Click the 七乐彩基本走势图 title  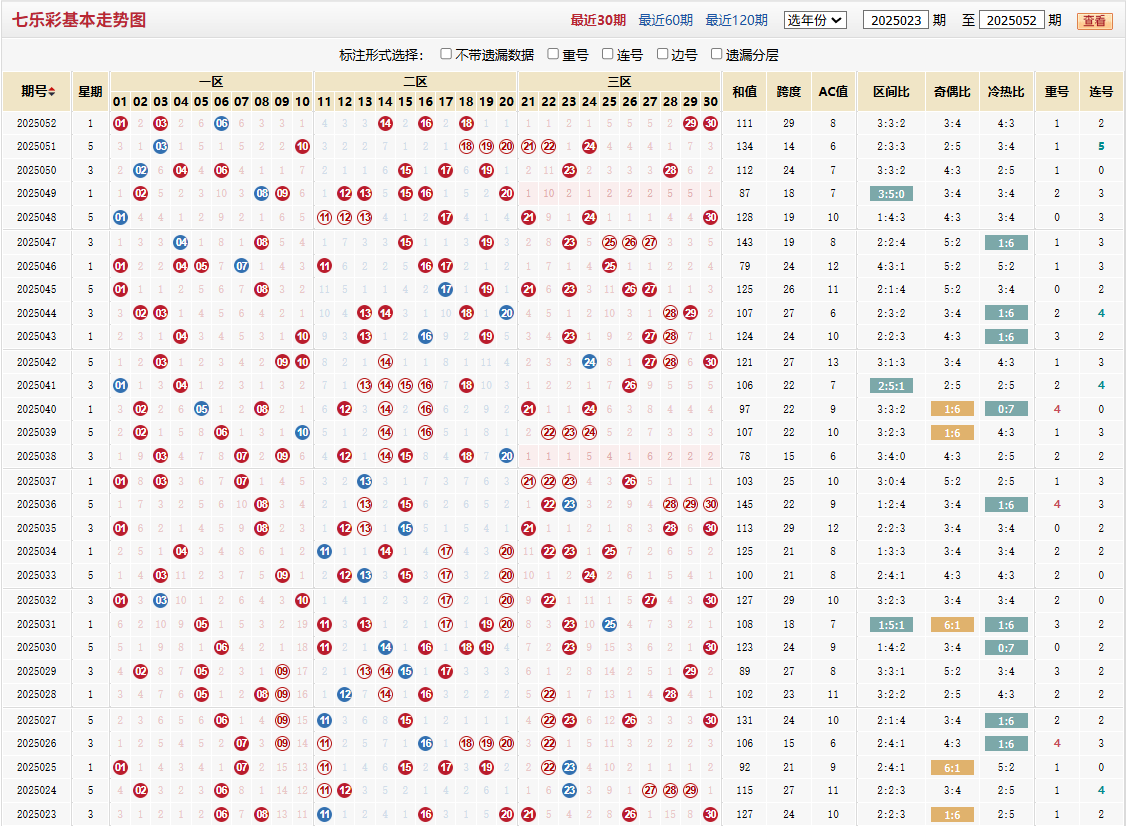click(79, 20)
